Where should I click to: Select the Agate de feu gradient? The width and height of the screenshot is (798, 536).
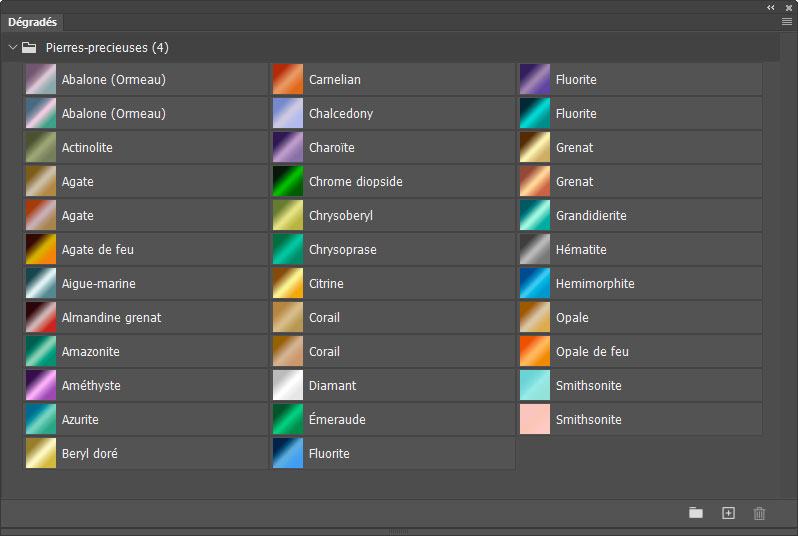pos(41,250)
